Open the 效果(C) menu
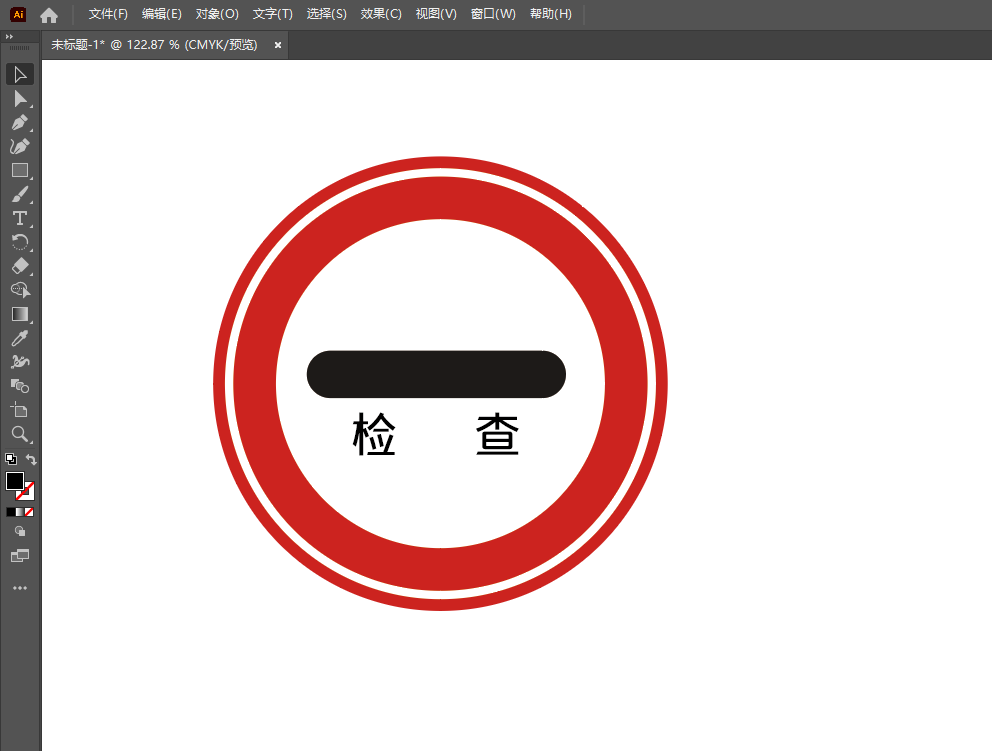 coord(381,14)
